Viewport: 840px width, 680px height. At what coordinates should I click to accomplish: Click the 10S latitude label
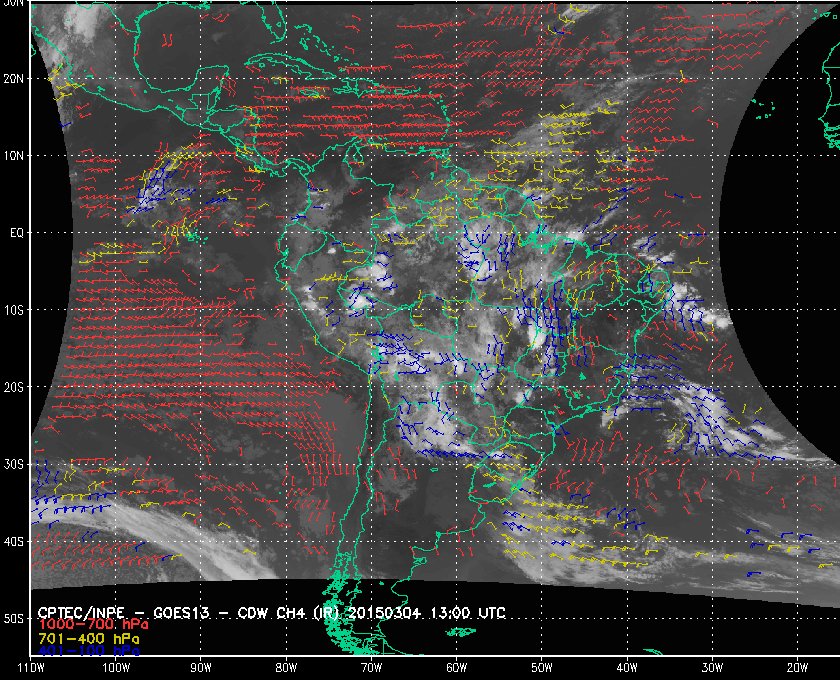13,310
